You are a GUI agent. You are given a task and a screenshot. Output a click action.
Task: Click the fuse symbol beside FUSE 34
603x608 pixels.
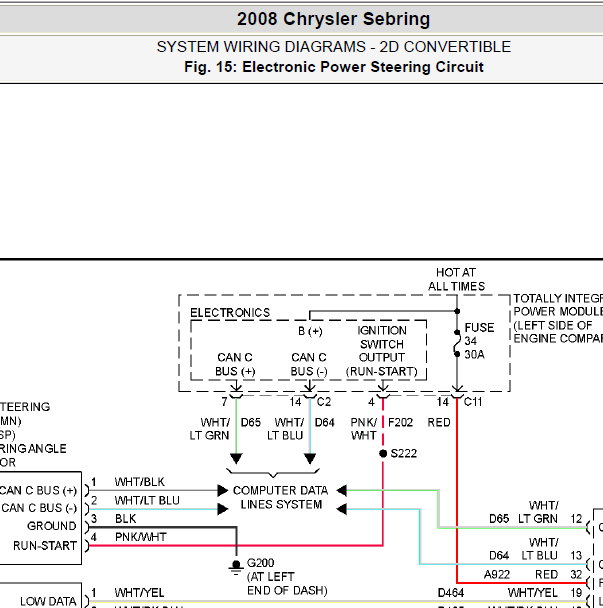[457, 343]
